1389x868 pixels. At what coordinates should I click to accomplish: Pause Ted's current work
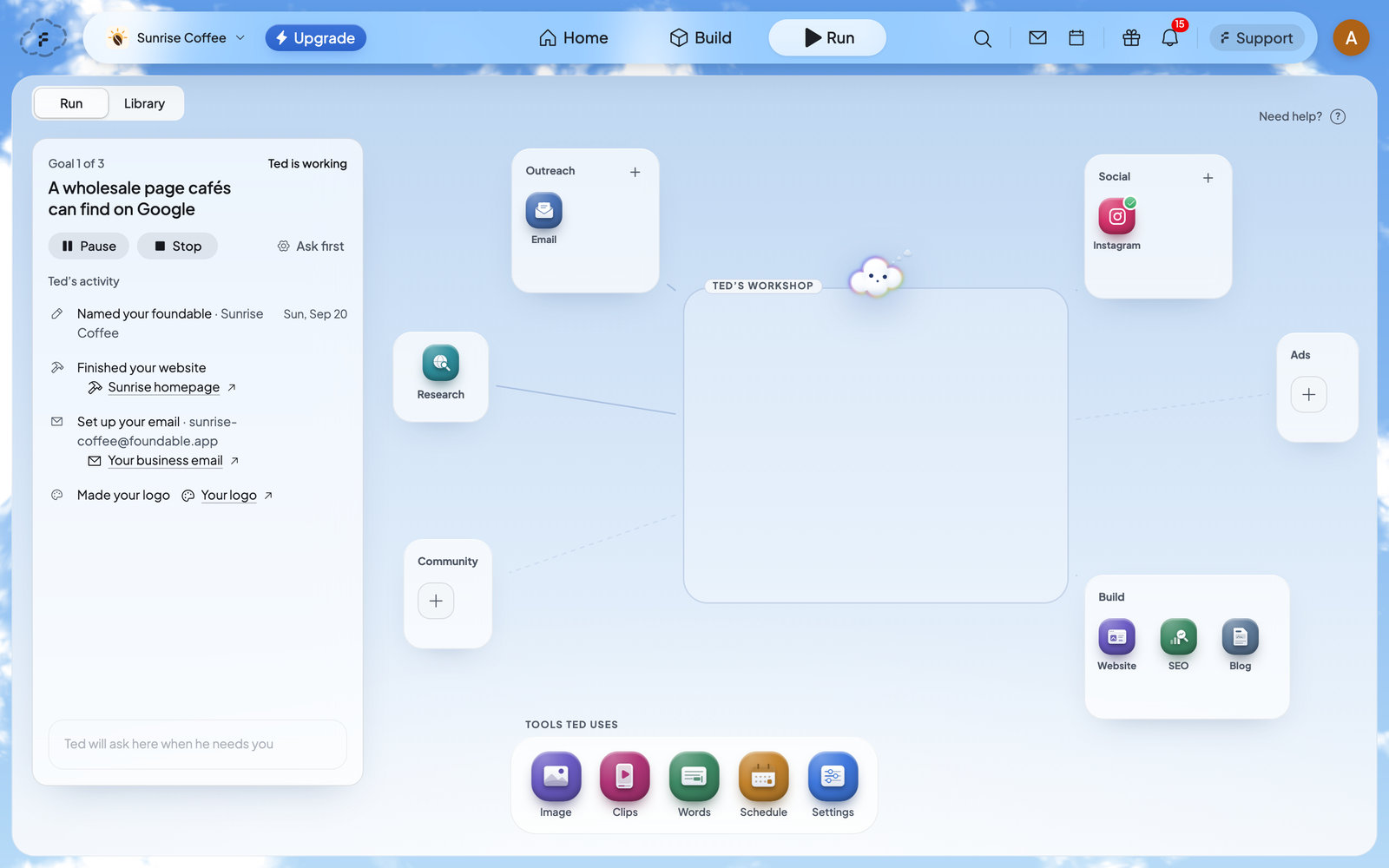click(89, 247)
